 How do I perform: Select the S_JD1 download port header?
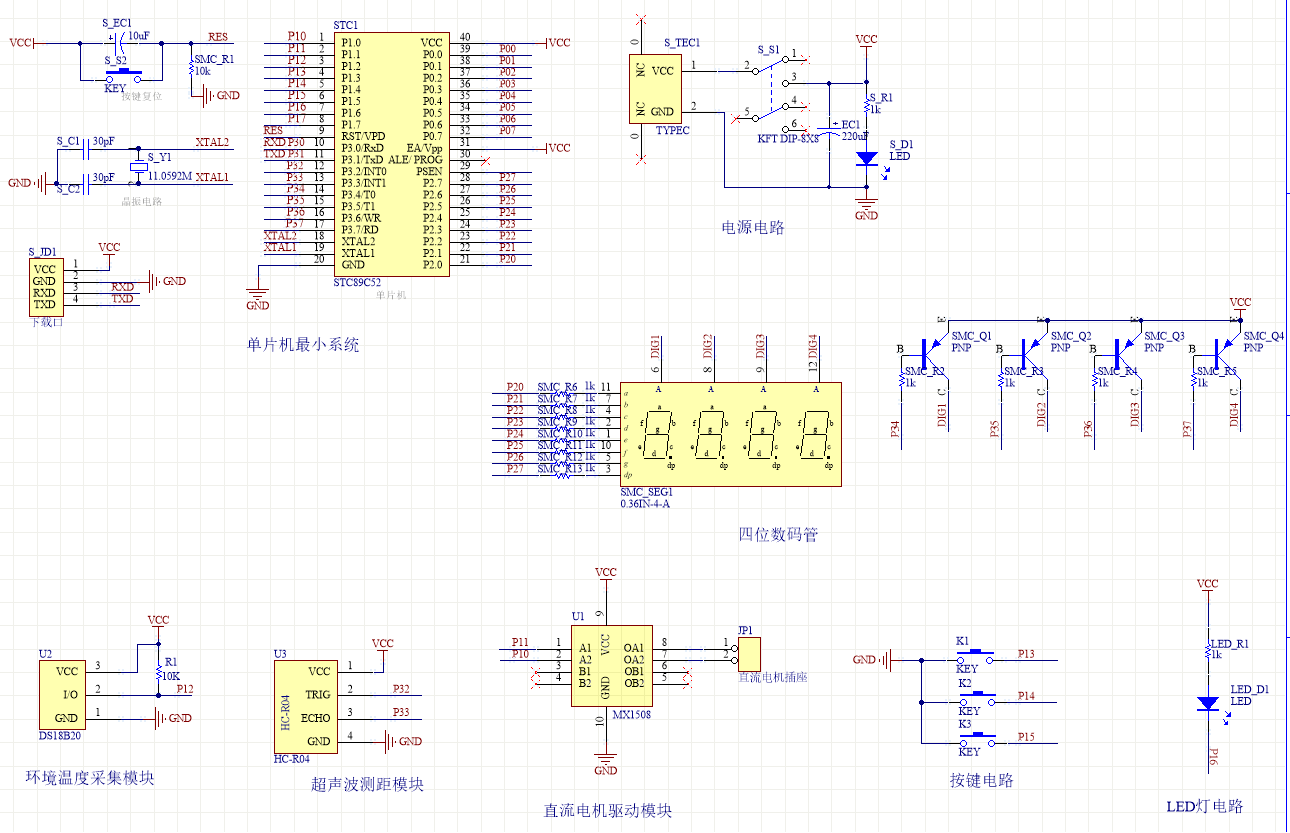(45, 286)
